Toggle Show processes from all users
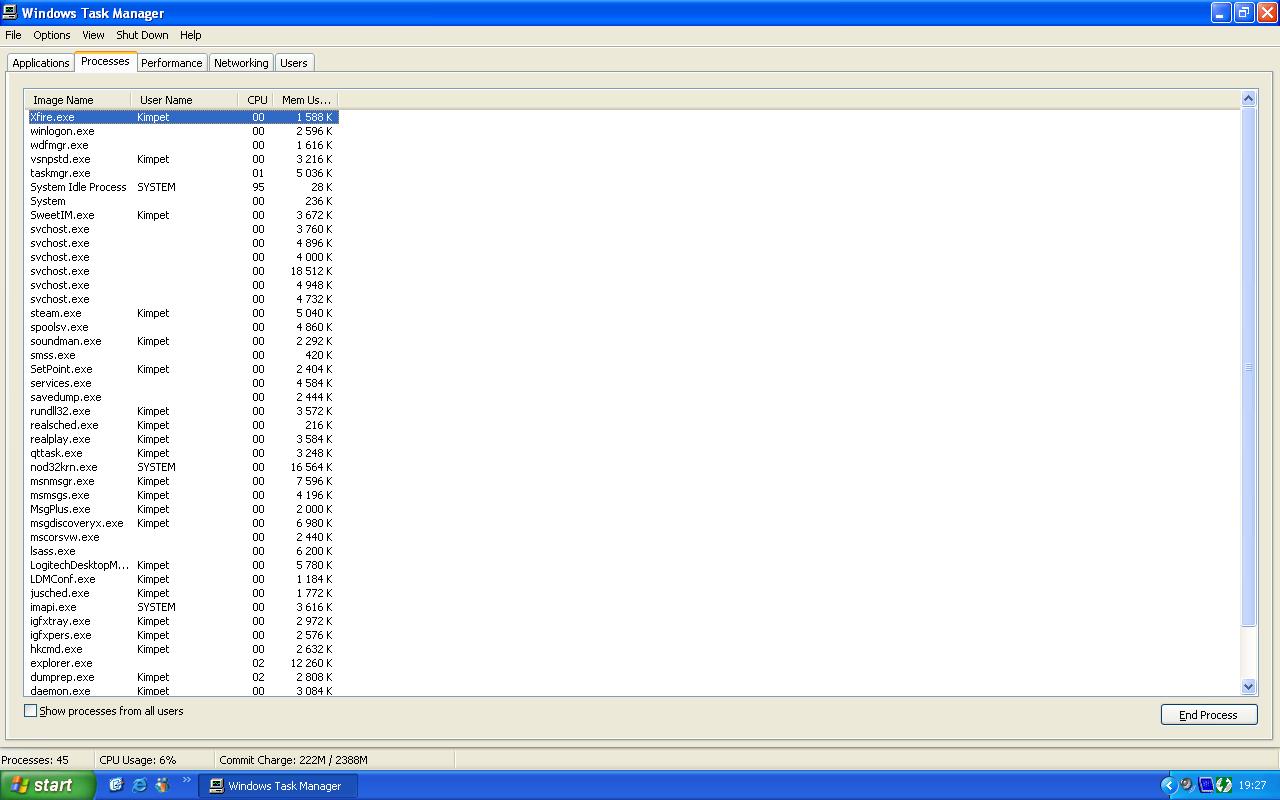Viewport: 1280px width, 800px height. (x=30, y=711)
